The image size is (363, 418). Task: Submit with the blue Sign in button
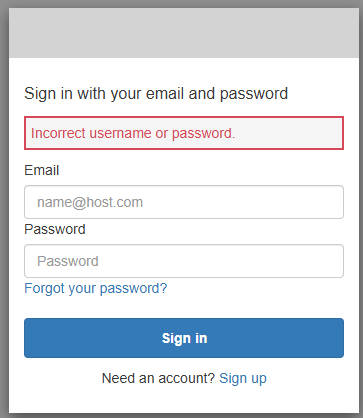click(184, 338)
